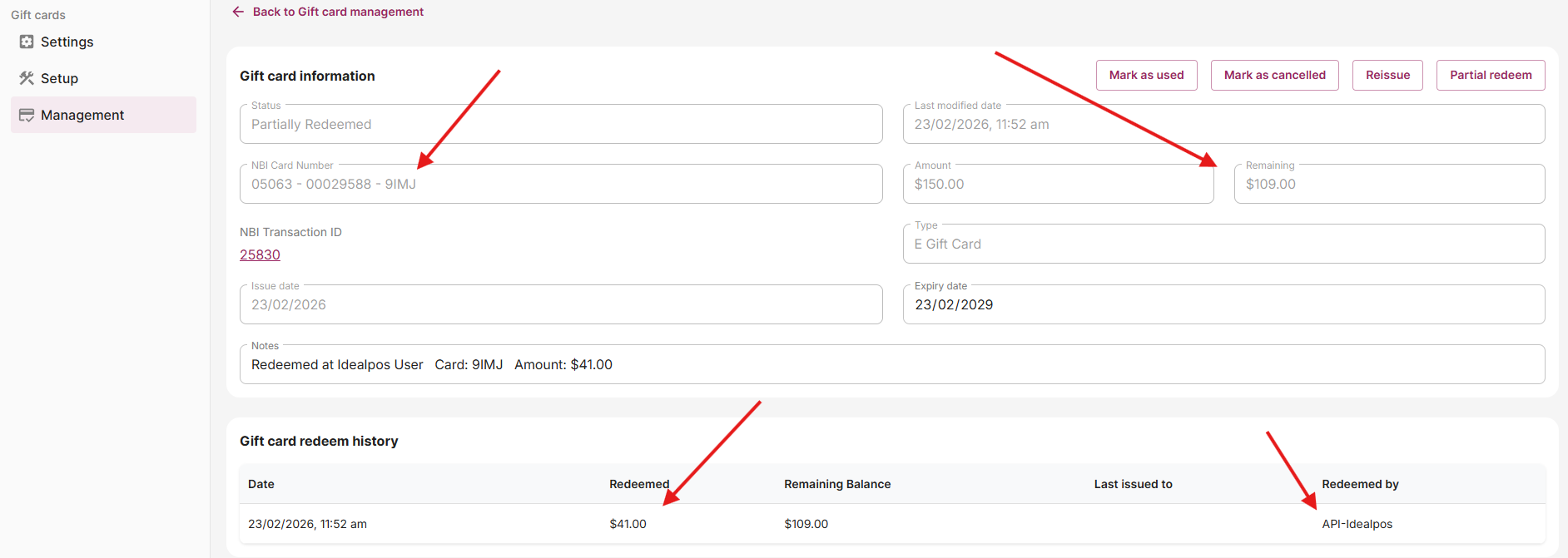
Task: Select the Management card icon in sidebar
Action: pos(27,115)
